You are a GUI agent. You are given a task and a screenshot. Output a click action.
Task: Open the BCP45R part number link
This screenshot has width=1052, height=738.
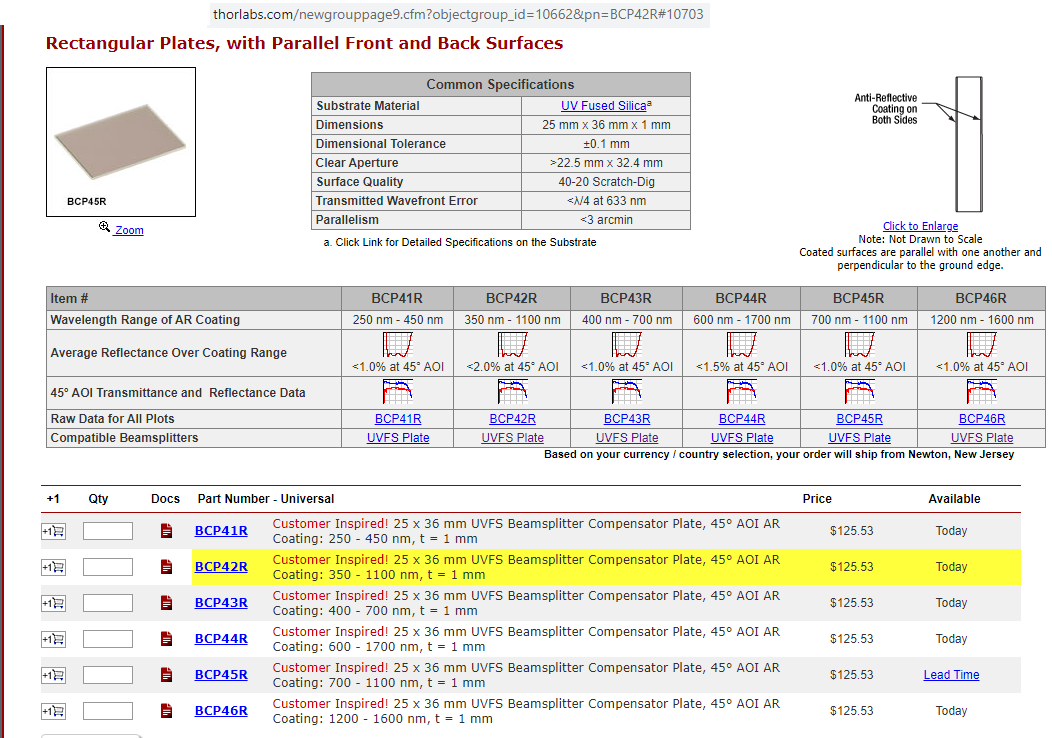221,675
